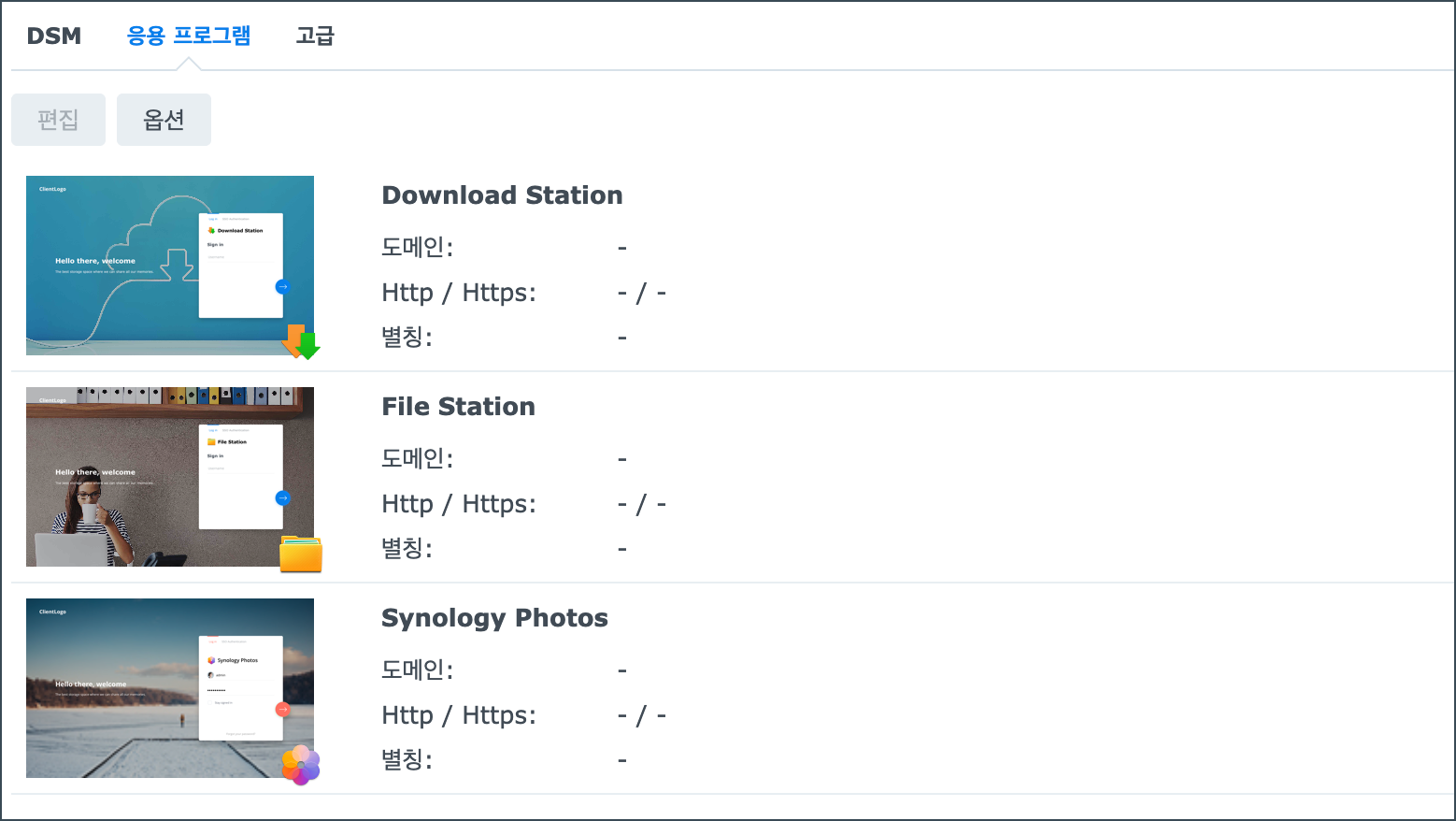The image size is (1456, 821).
Task: Click the File Station folder icon
Action: click(301, 554)
